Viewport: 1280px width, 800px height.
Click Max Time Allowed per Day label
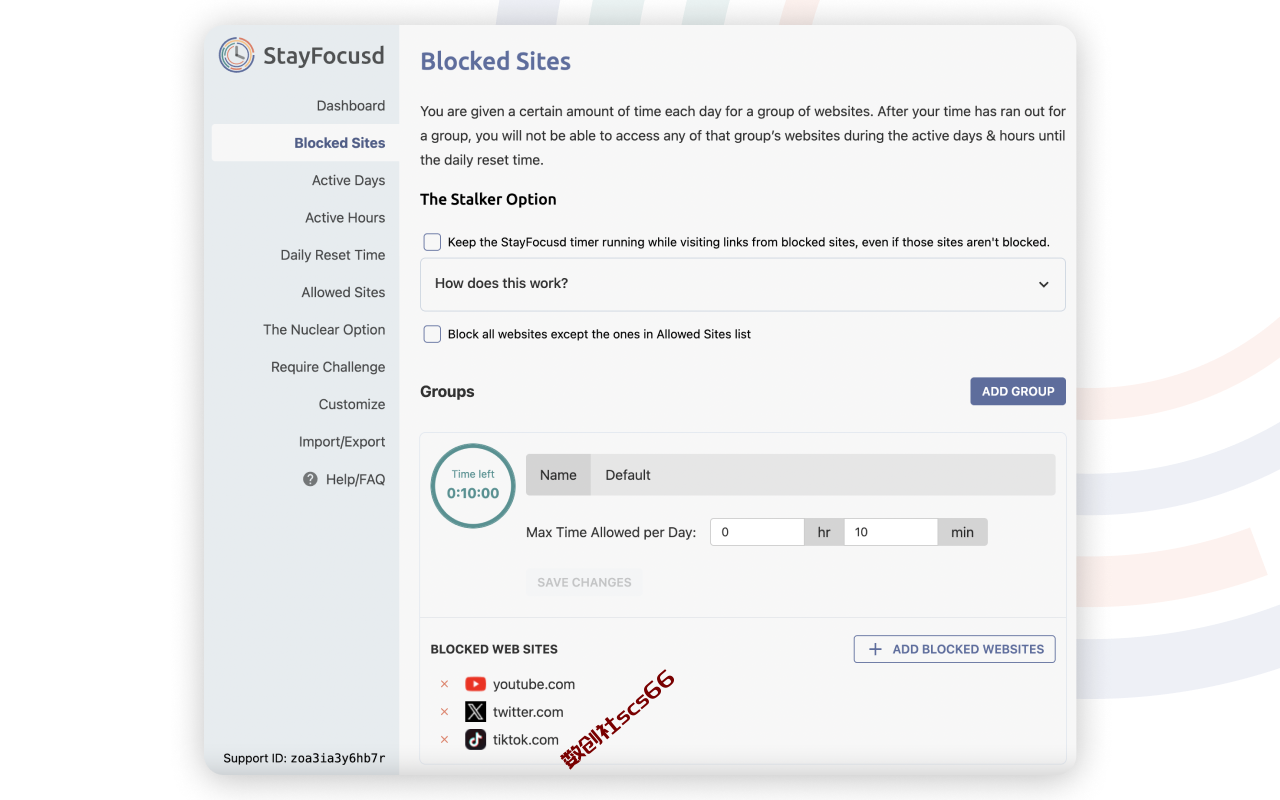point(611,532)
